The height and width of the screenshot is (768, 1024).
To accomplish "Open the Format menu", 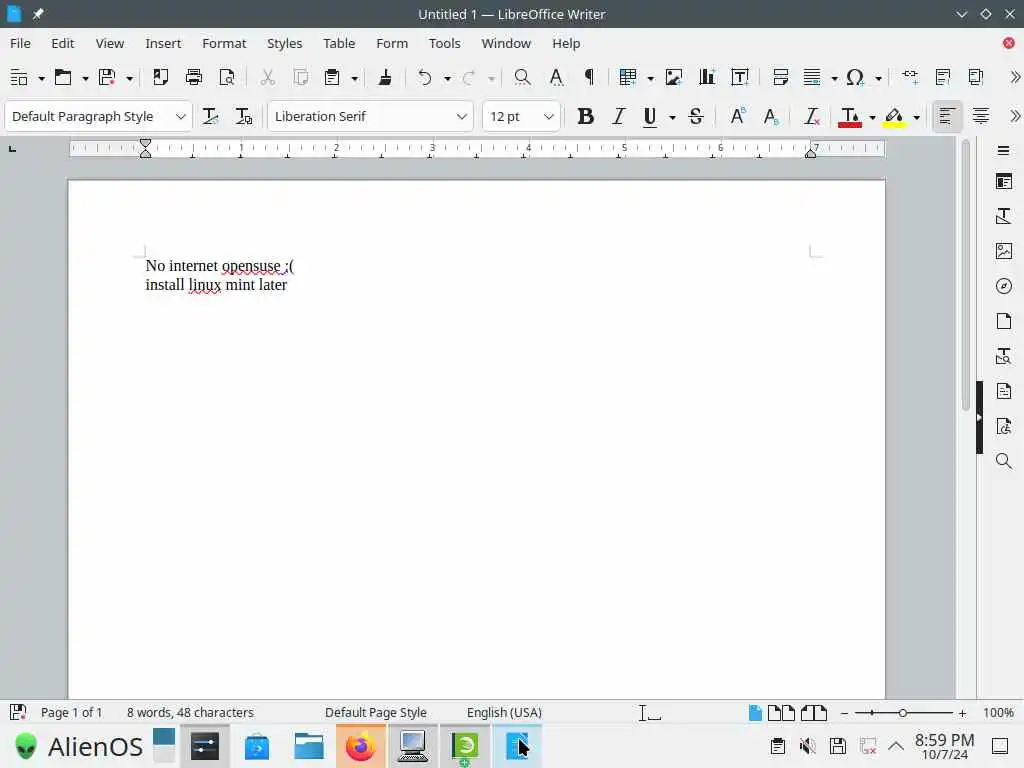I will [x=224, y=43].
